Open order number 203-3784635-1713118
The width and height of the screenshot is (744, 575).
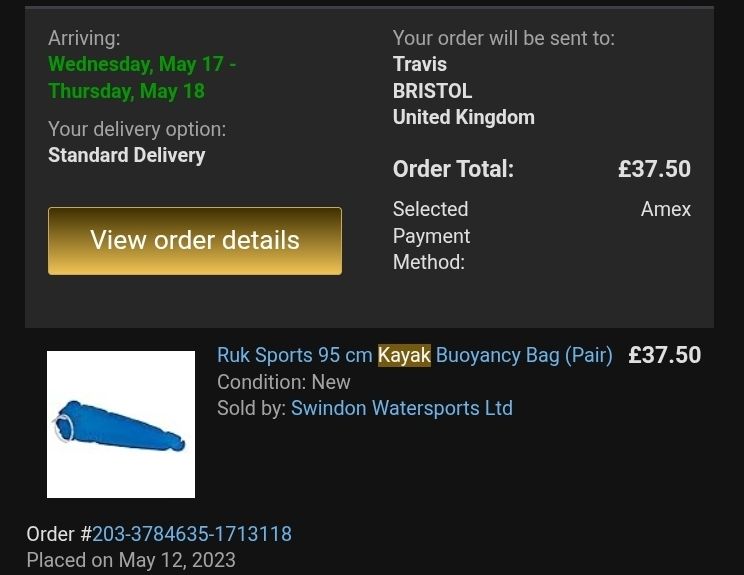pyautogui.click(x=192, y=534)
